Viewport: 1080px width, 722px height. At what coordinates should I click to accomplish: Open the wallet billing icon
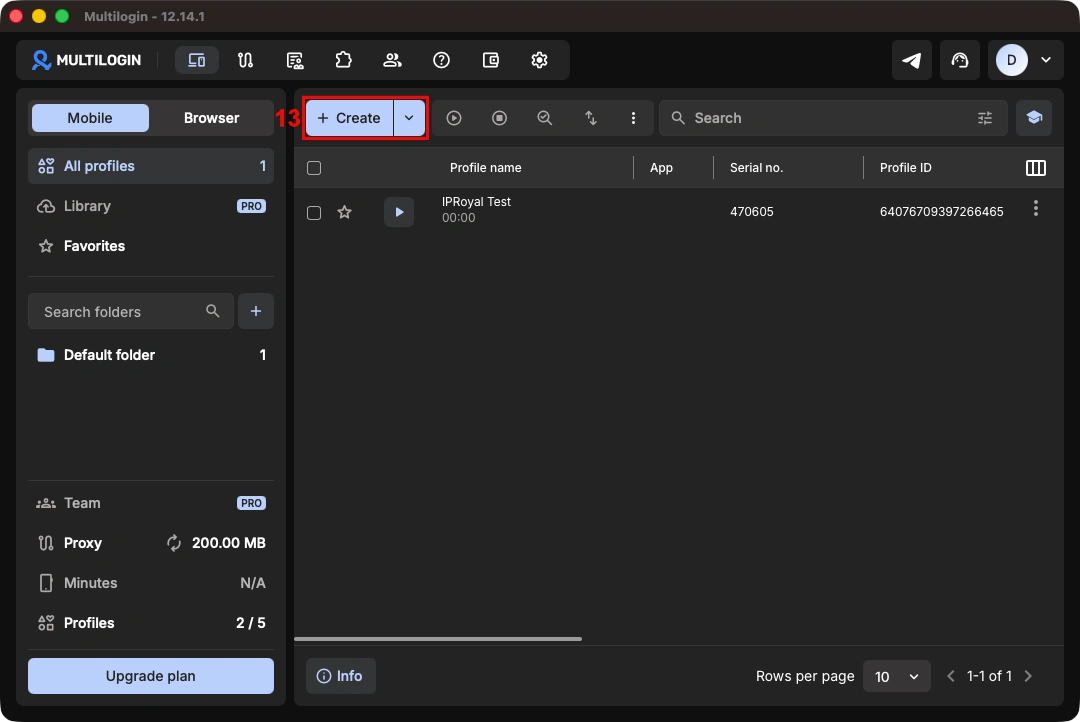tap(490, 60)
